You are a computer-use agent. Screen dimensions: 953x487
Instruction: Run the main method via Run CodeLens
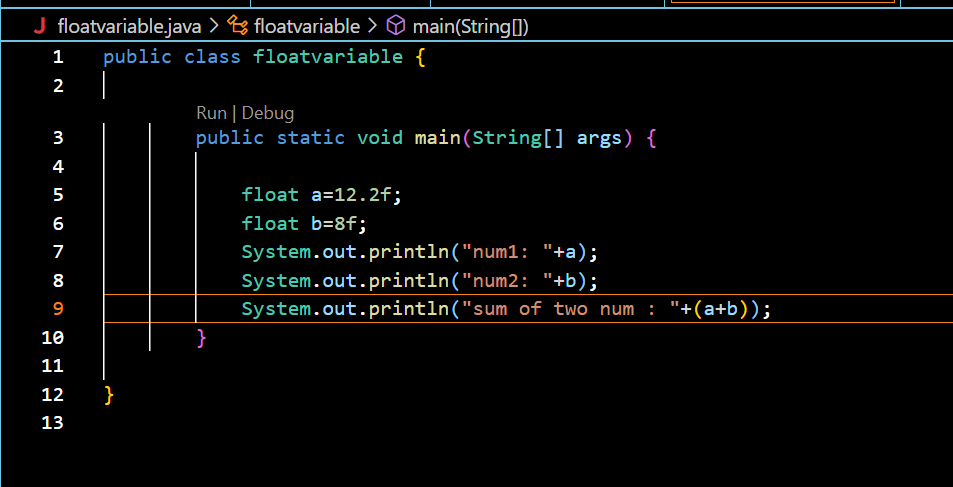click(x=212, y=113)
